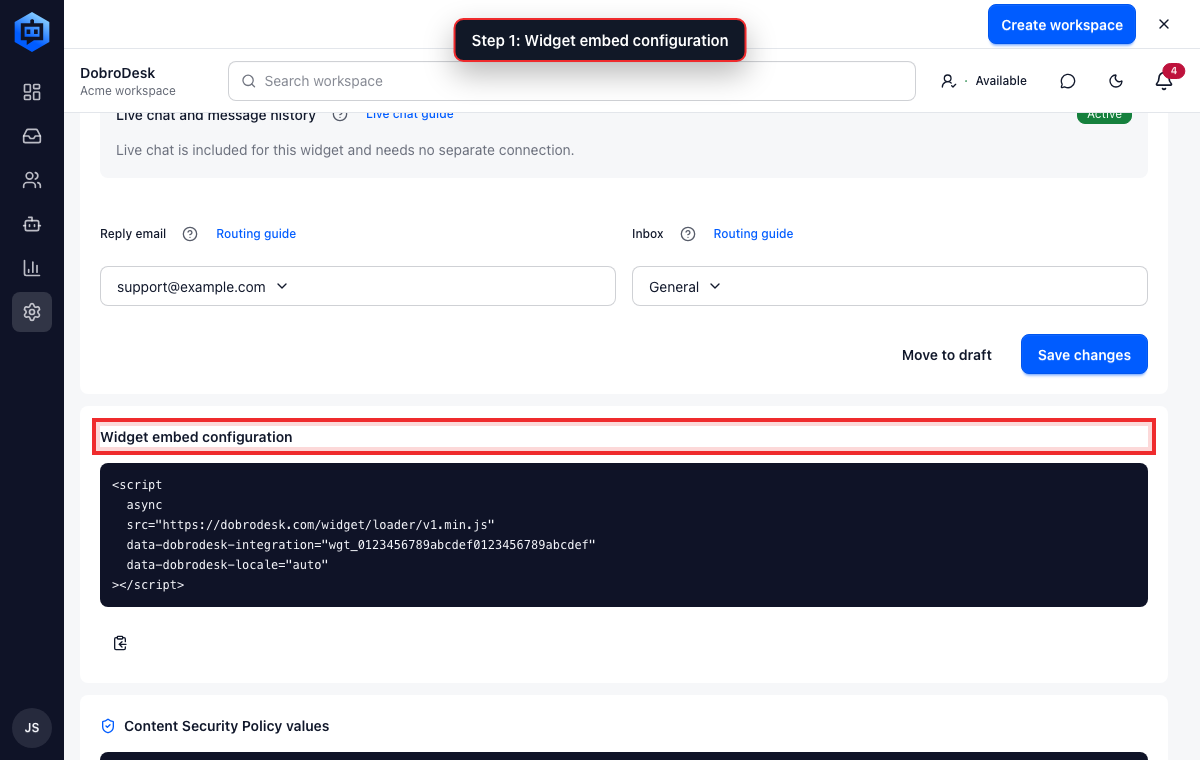Click the widget embed script code block

624,535
